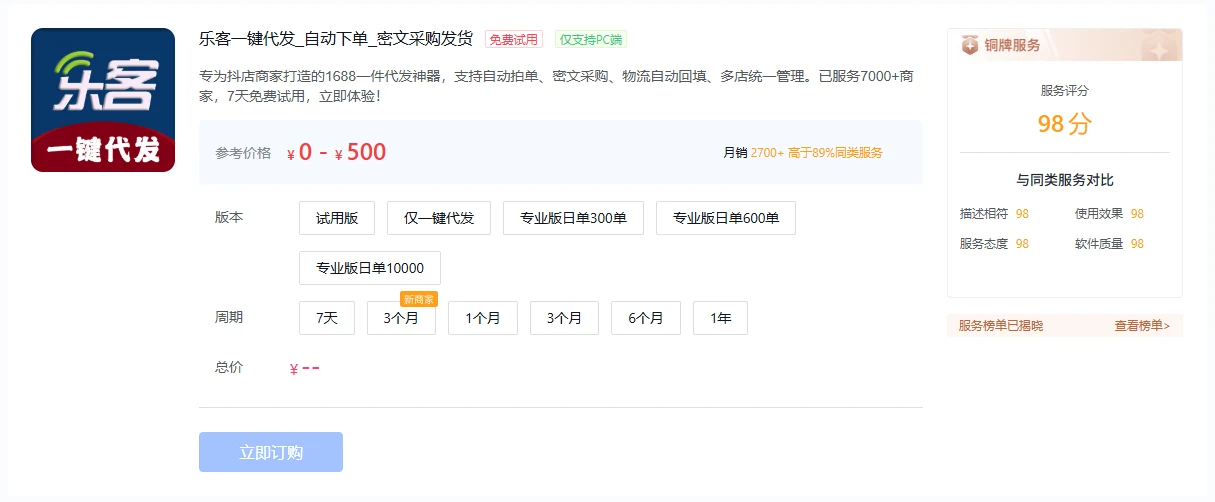Click the 98分 service score
This screenshot has width=1215, height=502.
coord(1065,124)
